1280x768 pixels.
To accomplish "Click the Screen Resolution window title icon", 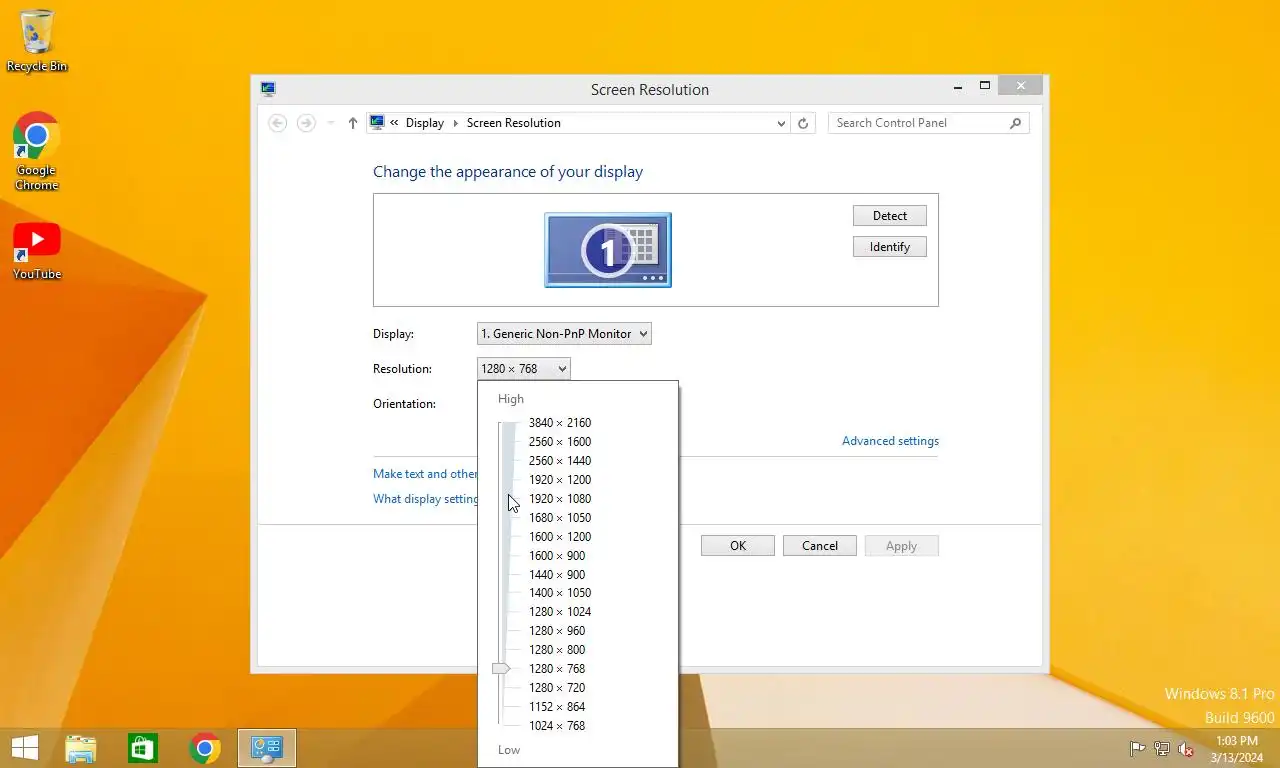I will click(x=268, y=89).
